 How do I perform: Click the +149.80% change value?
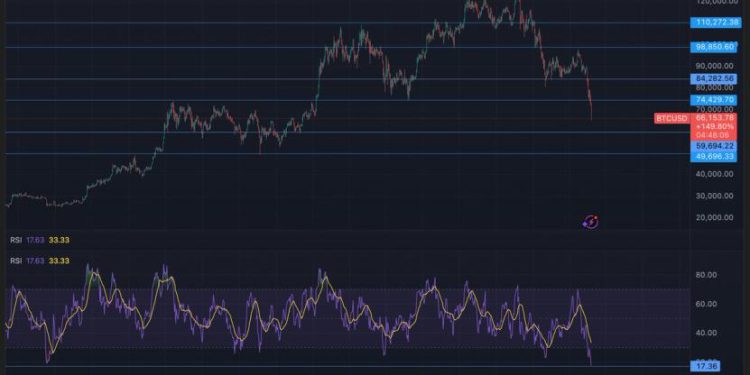point(715,126)
